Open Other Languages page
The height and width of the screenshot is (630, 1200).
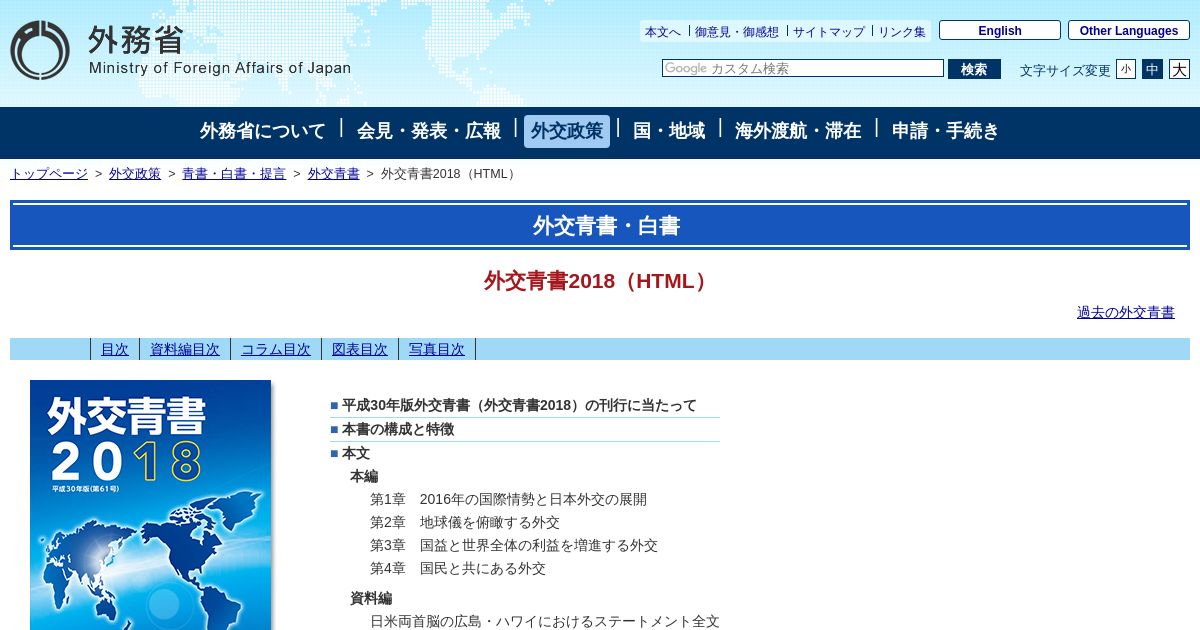tap(1129, 30)
